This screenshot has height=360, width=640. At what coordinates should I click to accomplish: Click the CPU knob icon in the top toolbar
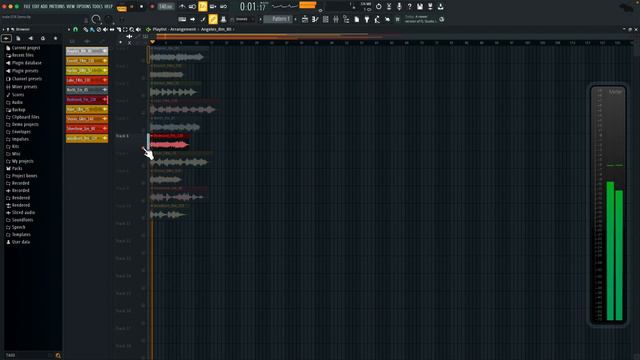point(378,7)
